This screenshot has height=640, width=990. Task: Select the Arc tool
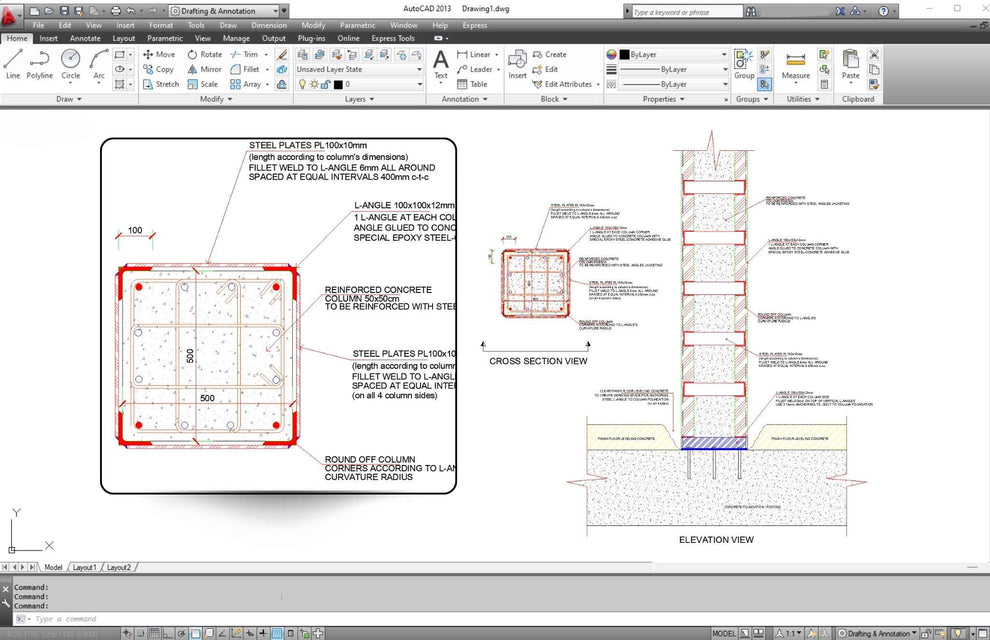tap(99, 64)
